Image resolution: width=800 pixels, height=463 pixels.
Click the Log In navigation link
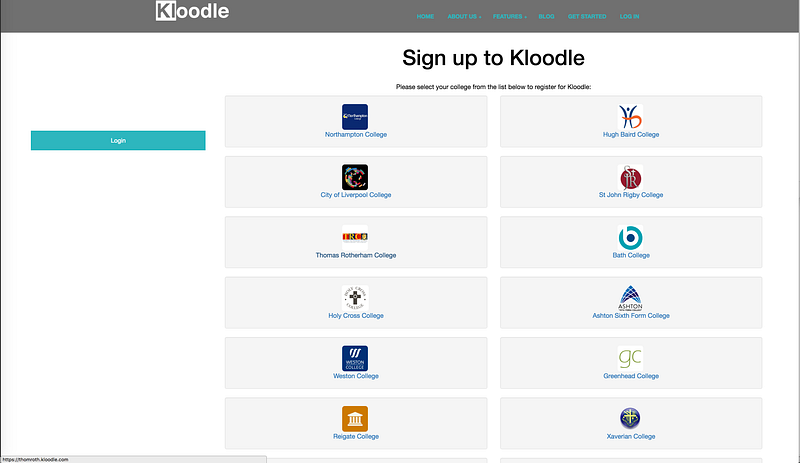point(629,17)
